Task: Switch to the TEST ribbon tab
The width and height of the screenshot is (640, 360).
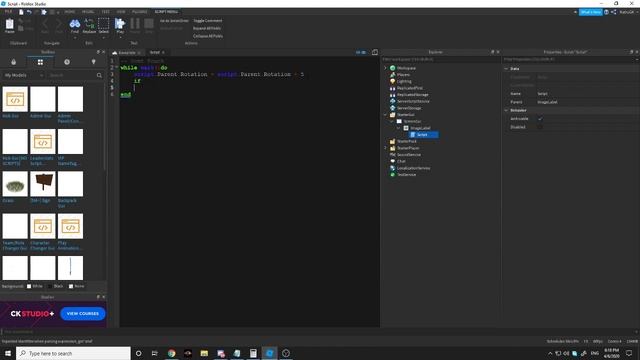Action: [x=105, y=12]
